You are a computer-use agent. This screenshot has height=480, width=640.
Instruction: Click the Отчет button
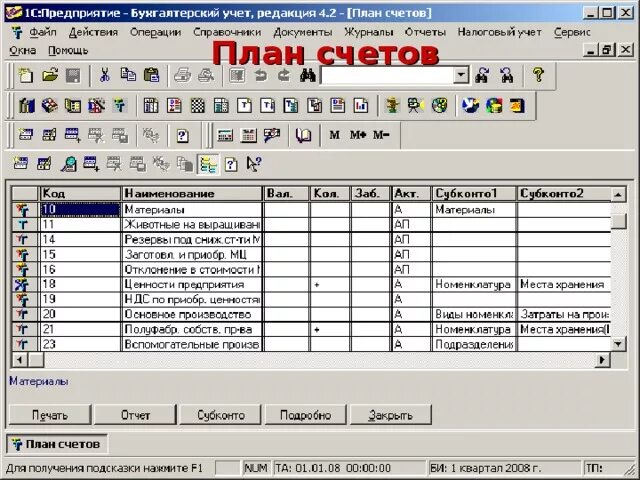135,415
